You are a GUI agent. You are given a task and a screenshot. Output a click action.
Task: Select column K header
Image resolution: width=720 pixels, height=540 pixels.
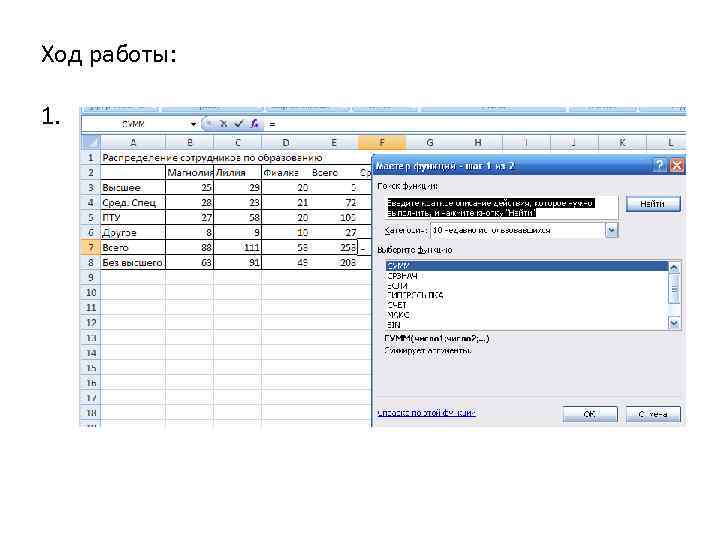[622, 142]
